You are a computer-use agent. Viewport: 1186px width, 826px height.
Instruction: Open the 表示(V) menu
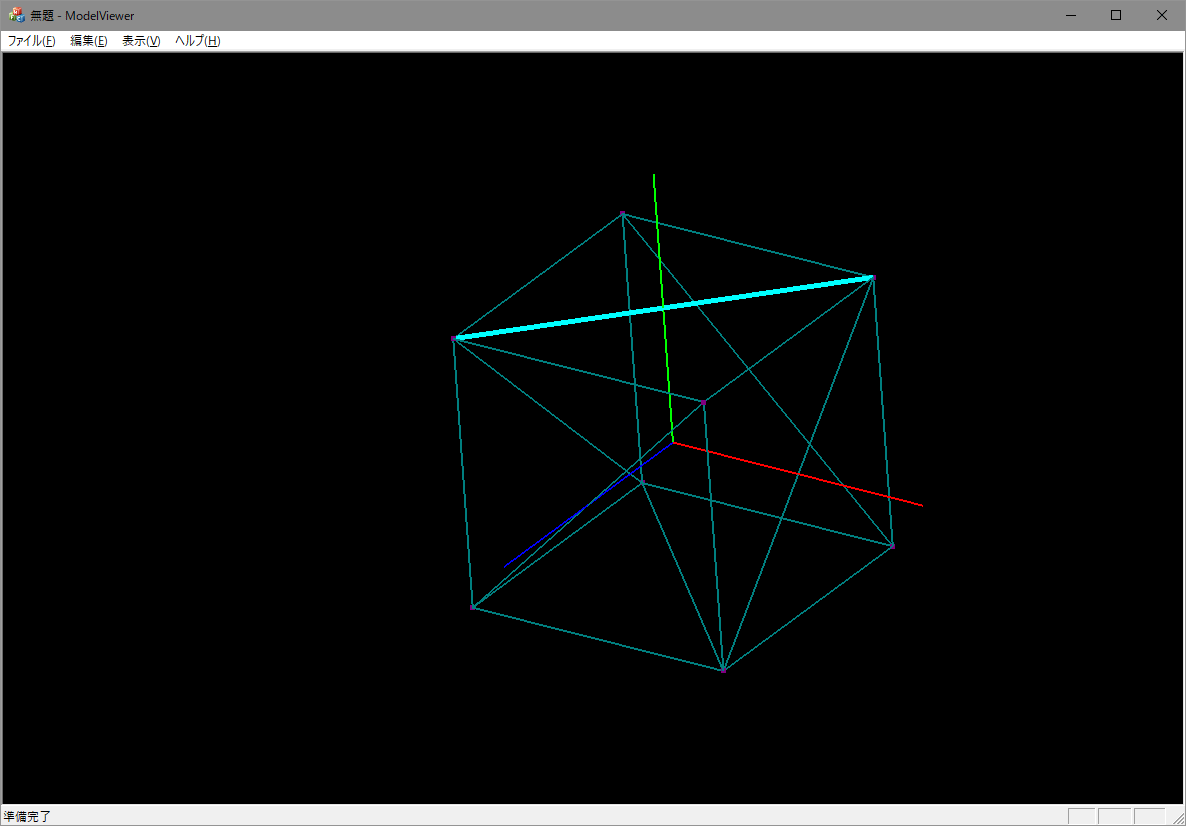[141, 41]
